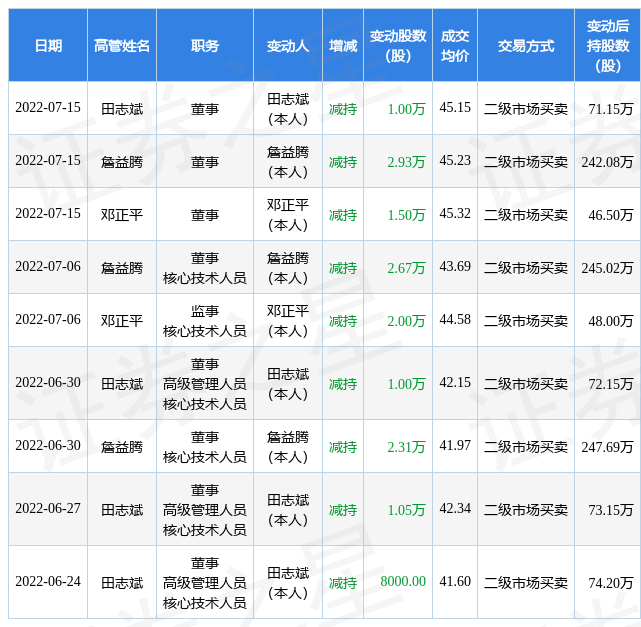The height and width of the screenshot is (627, 641).
Task: Click the 交易方式 column header
Action: (526, 45)
